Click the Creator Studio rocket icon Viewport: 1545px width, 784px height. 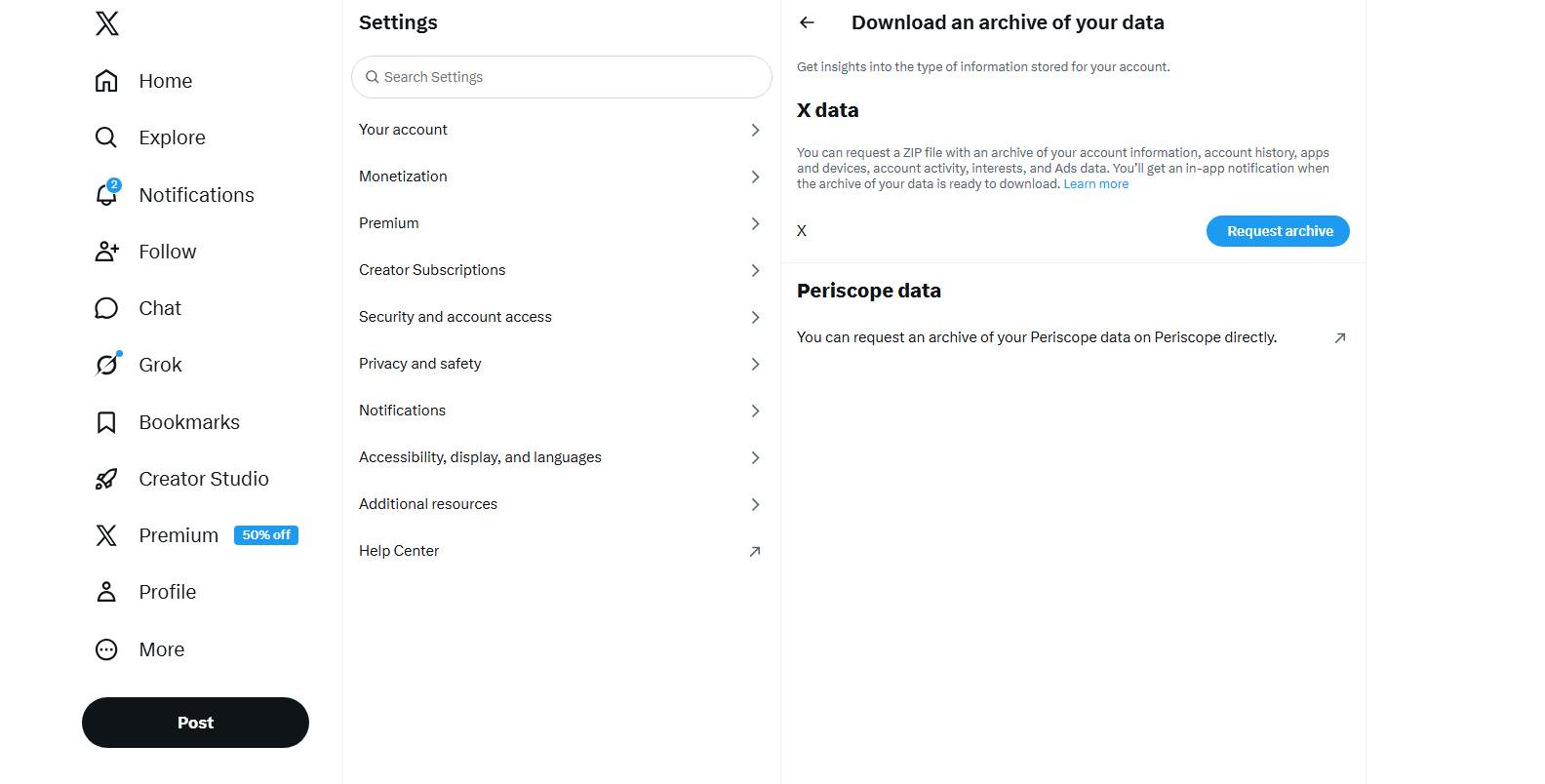(106, 479)
